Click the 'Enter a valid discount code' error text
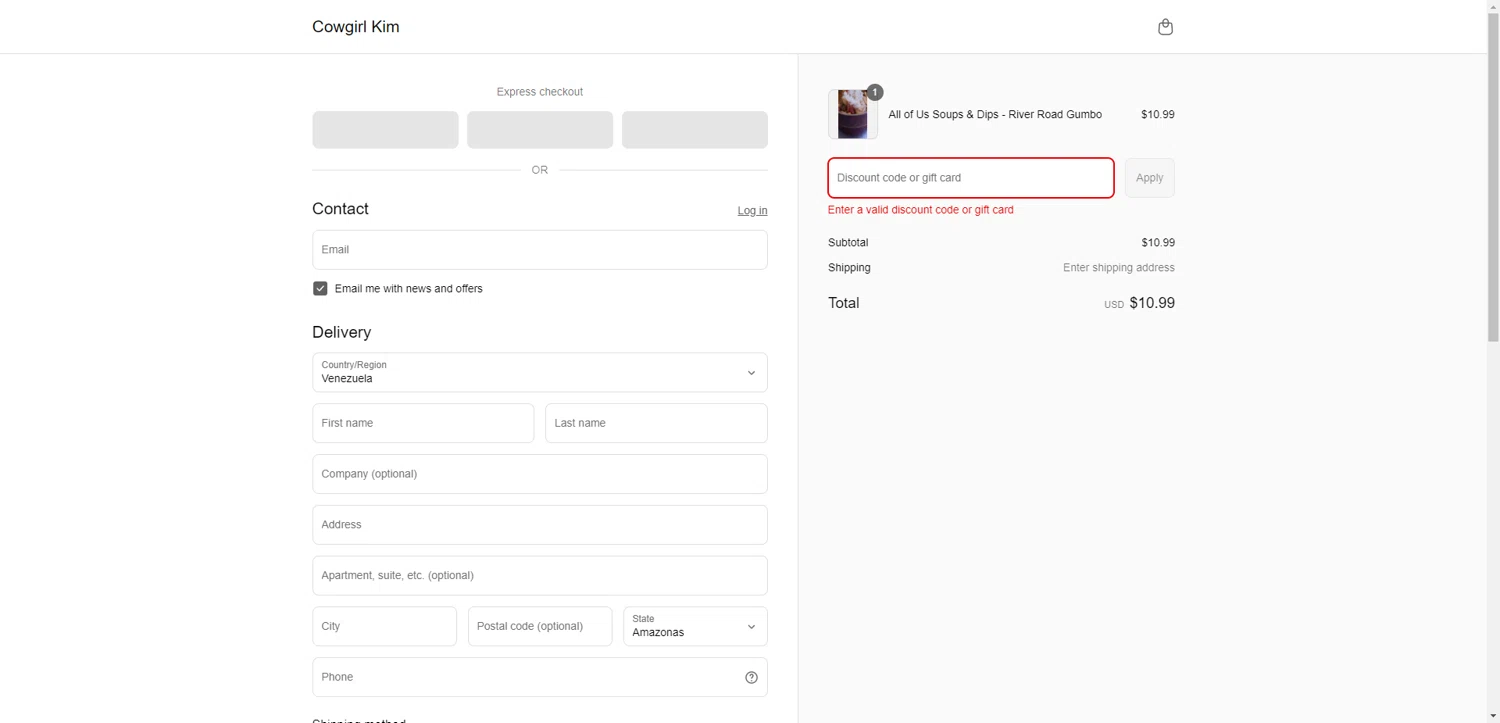This screenshot has width=1500, height=723. click(921, 210)
